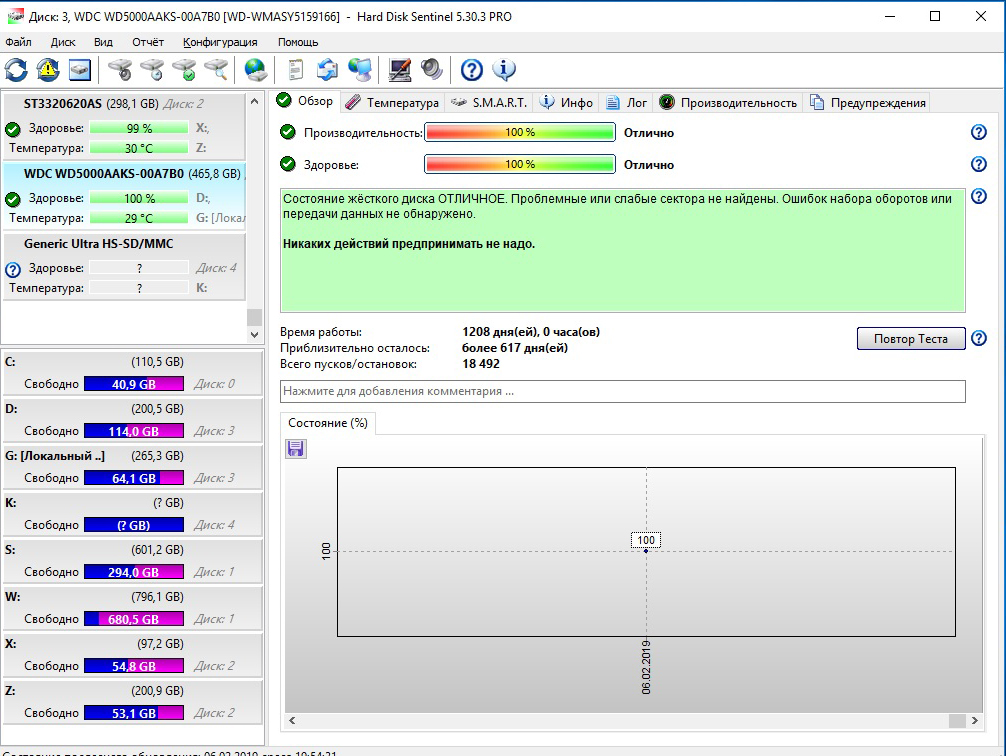Click the info speech bubble toolbar icon

point(503,70)
